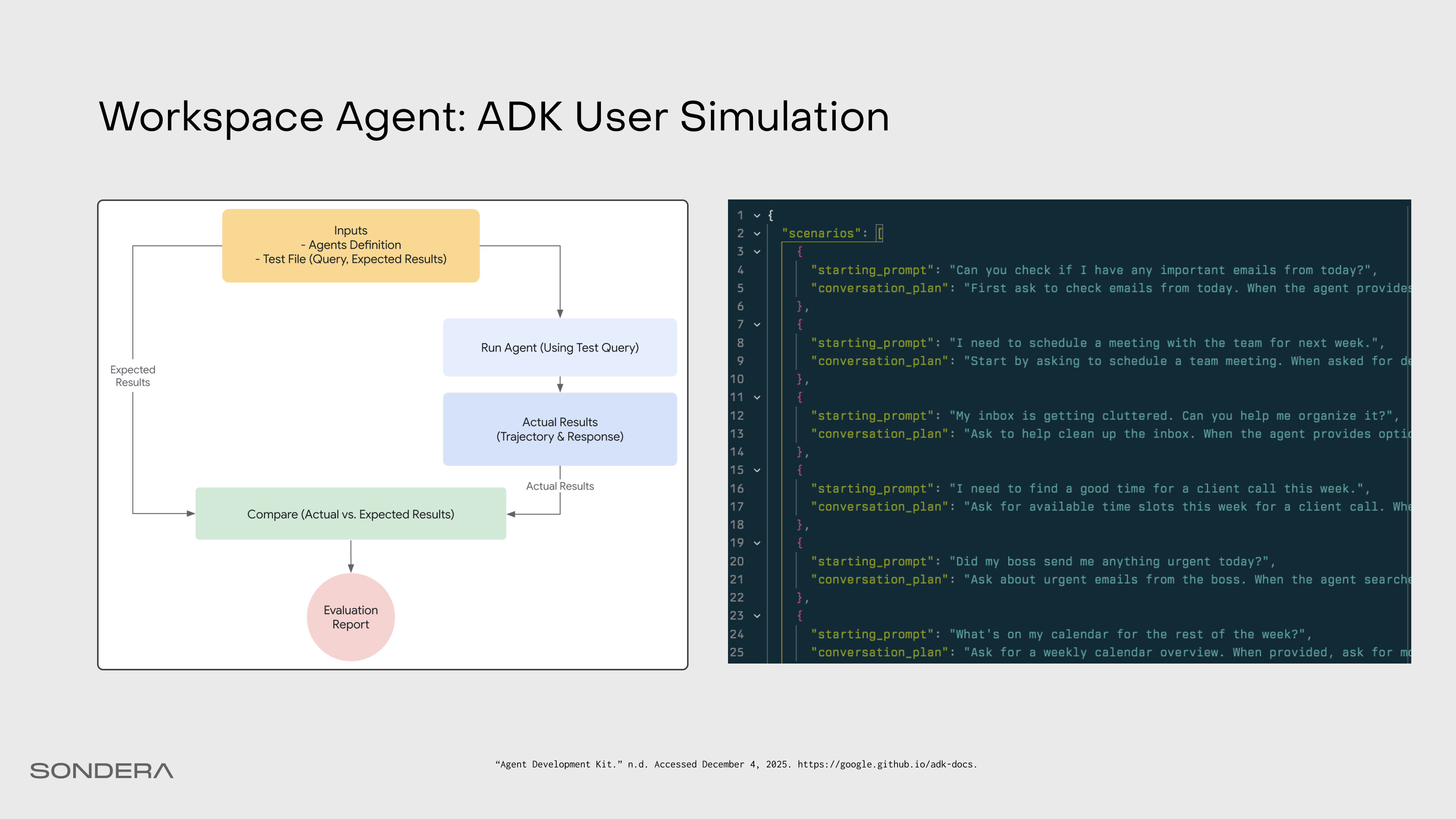1456x819 pixels.
Task: Click line number 12 in the gutter
Action: (x=736, y=416)
